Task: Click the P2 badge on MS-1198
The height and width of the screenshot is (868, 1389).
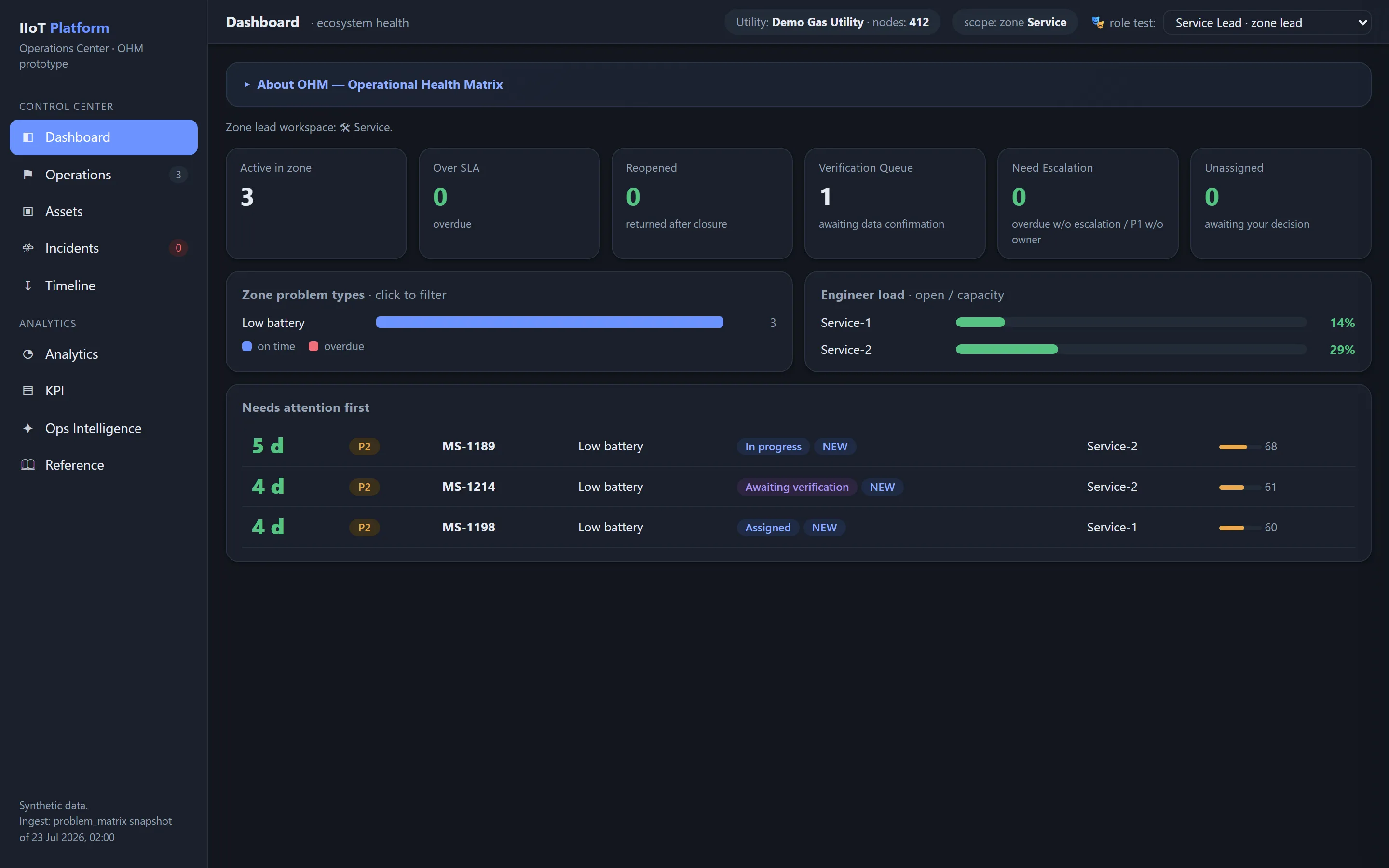Action: pyautogui.click(x=365, y=528)
